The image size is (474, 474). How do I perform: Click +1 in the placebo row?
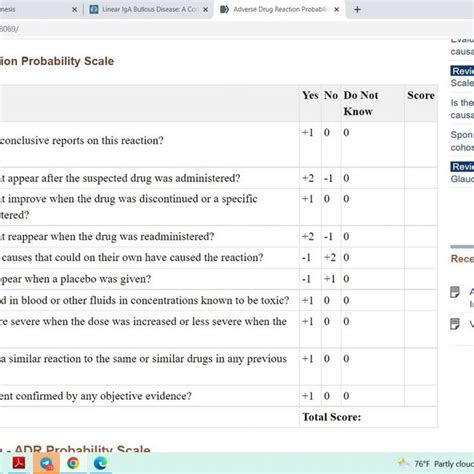(330, 279)
